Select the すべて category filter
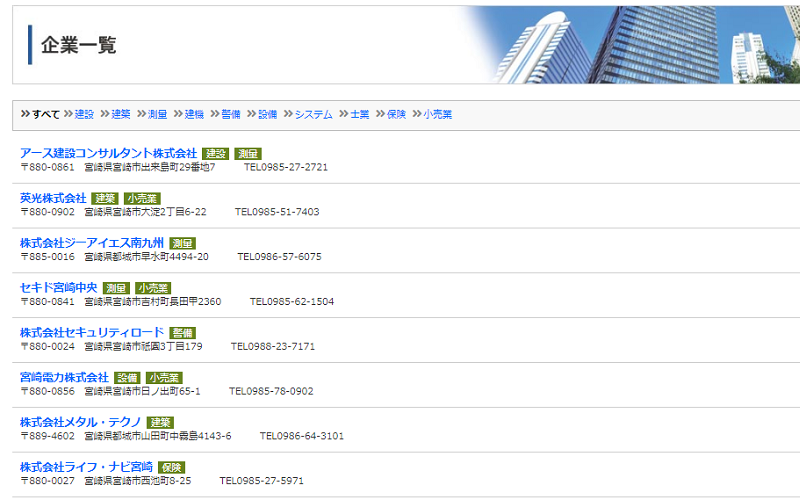 tap(46, 115)
